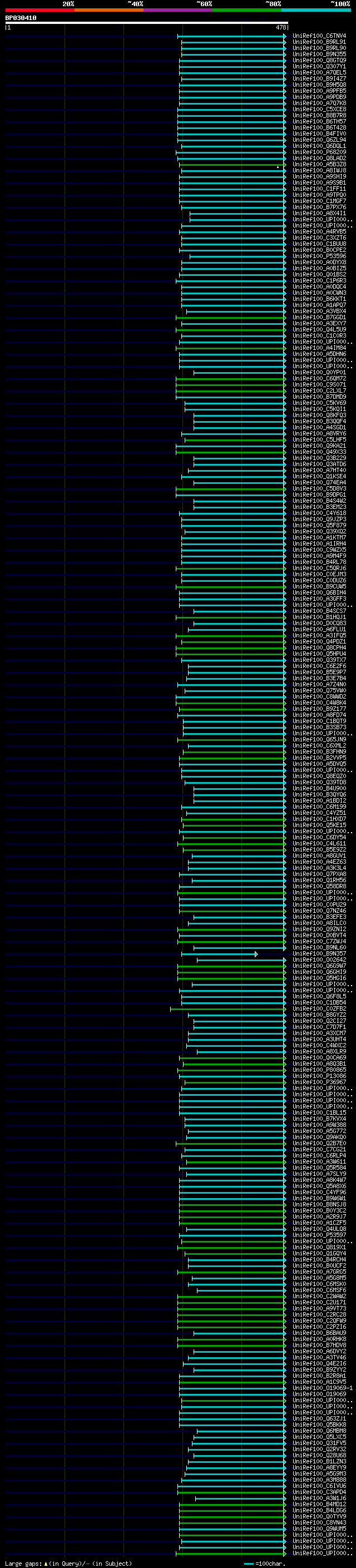Select hit UniRef100_P13086

(x=319, y=1076)
